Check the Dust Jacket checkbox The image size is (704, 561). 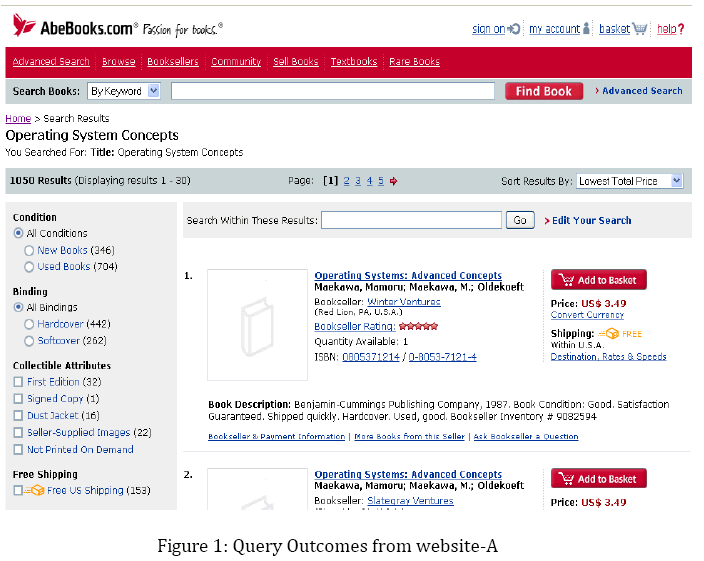pos(18,416)
